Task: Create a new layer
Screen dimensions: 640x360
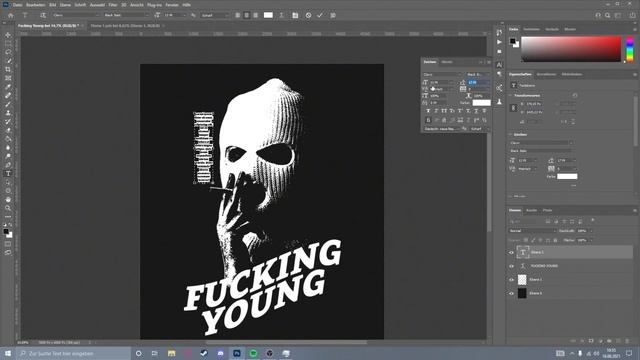Action: [618, 341]
